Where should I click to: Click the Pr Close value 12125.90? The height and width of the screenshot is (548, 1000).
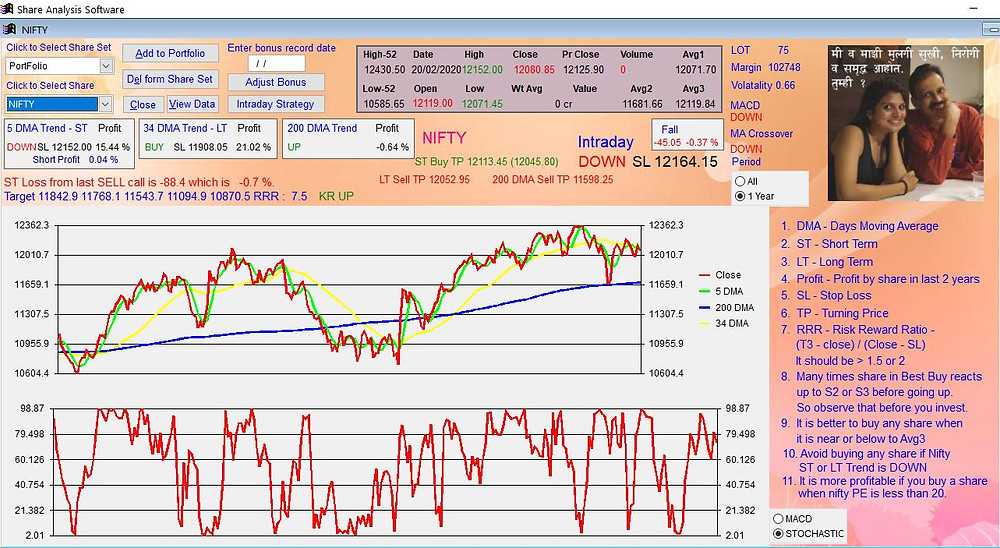click(583, 70)
